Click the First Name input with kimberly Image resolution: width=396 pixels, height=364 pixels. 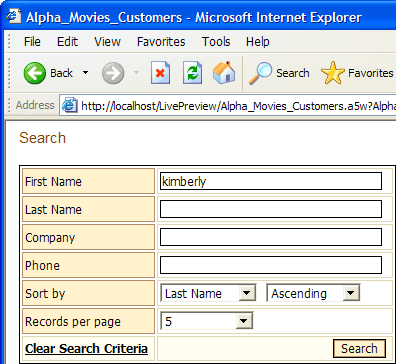pyautogui.click(x=271, y=181)
